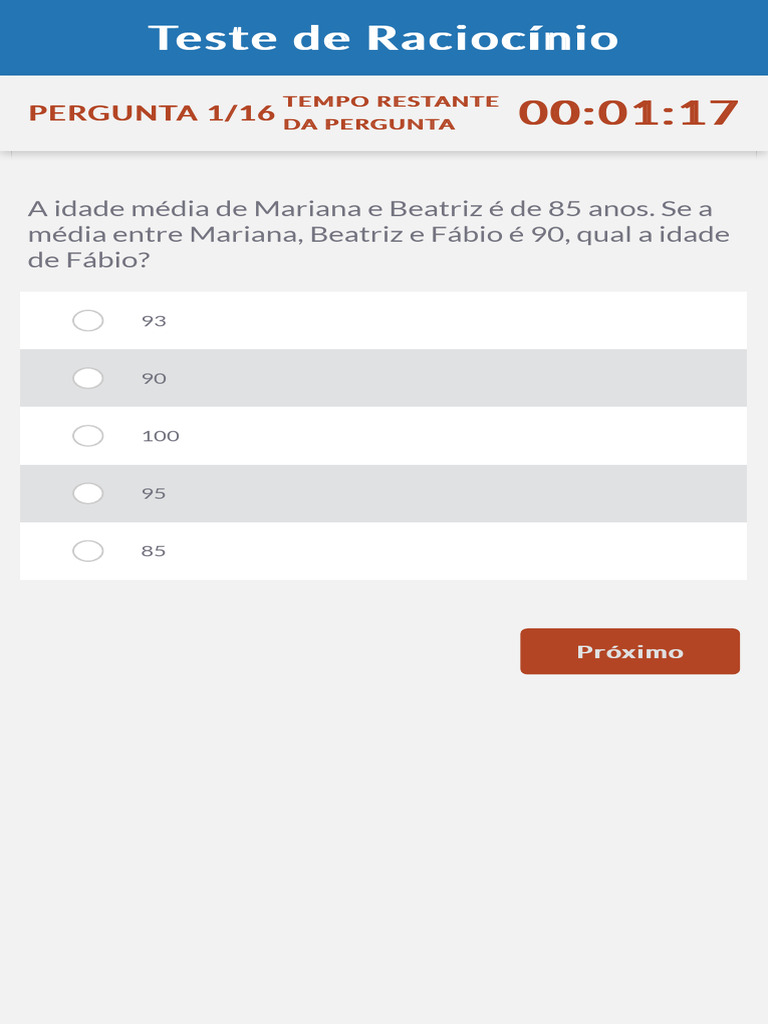
Task: Mark the radio button for 95
Action: [88, 493]
